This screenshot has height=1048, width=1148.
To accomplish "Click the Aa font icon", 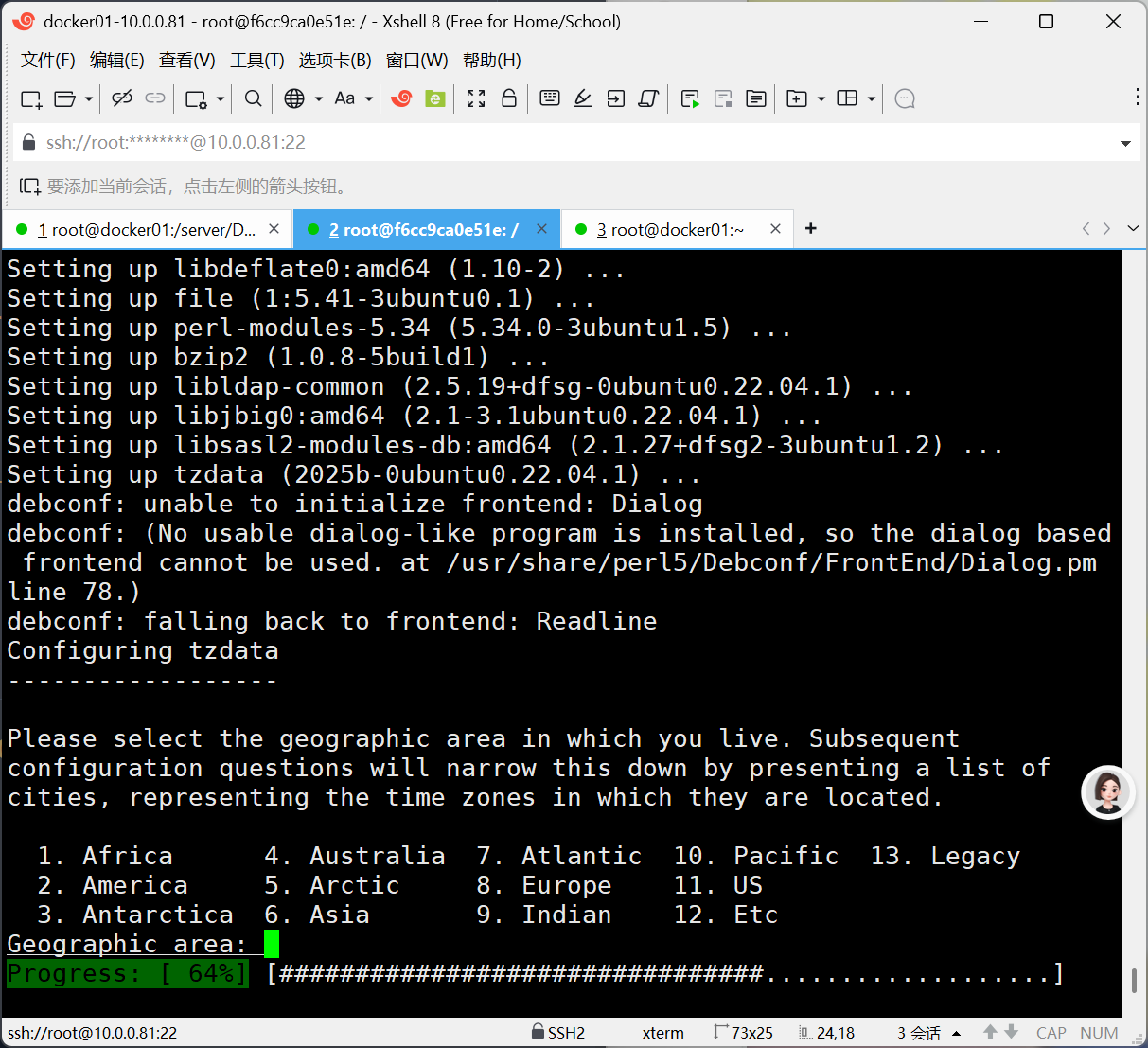I will coord(344,98).
